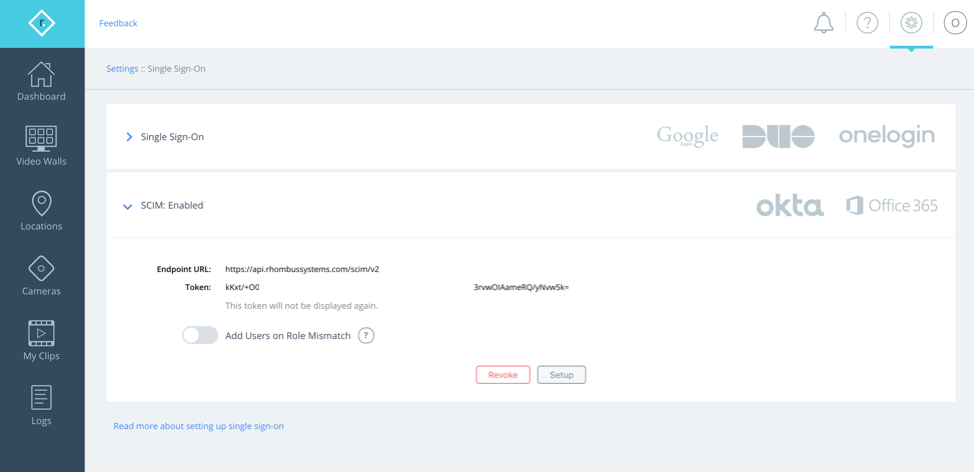This screenshot has width=974, height=472.
Task: Open the Dashboard page
Action: click(42, 81)
